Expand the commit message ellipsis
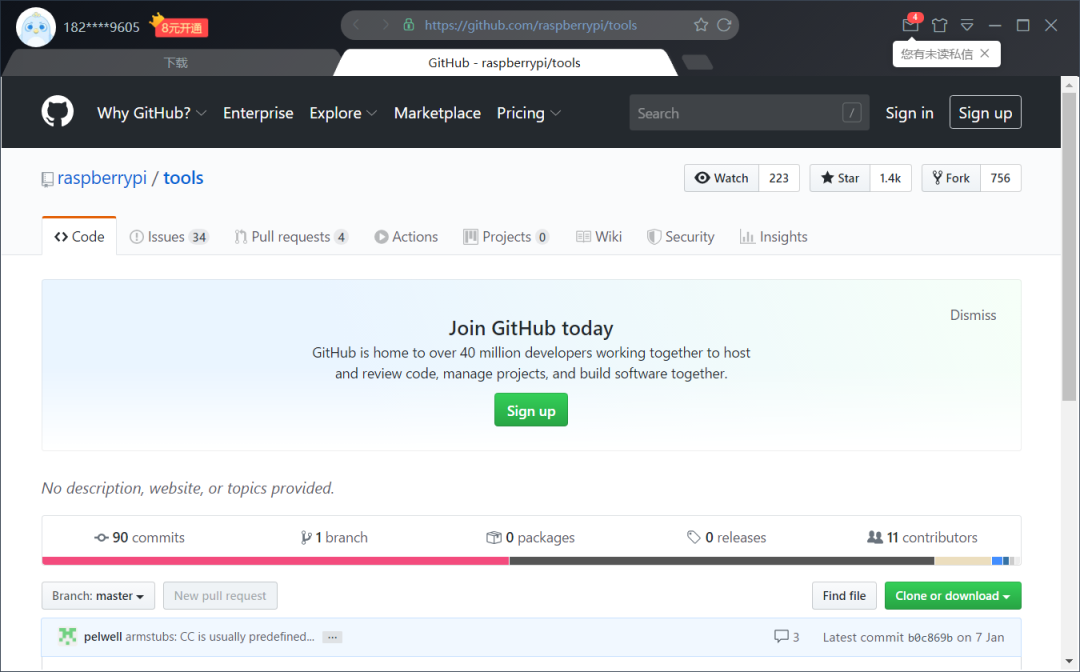 coord(332,637)
